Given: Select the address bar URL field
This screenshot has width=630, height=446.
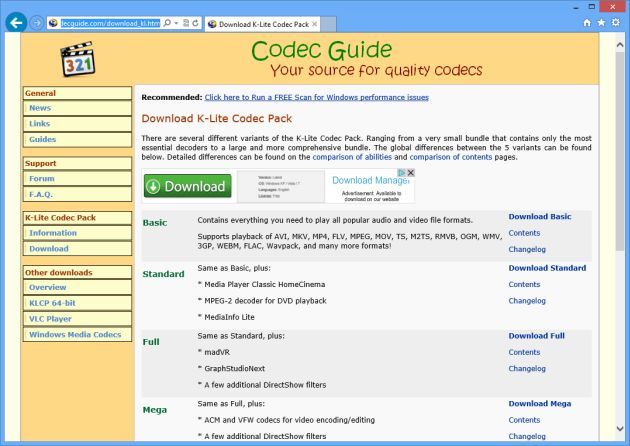Looking at the screenshot, I should click(110, 23).
